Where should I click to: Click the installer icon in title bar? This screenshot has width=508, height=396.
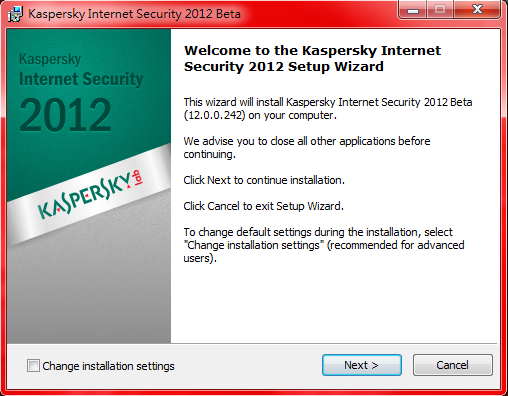coord(15,14)
